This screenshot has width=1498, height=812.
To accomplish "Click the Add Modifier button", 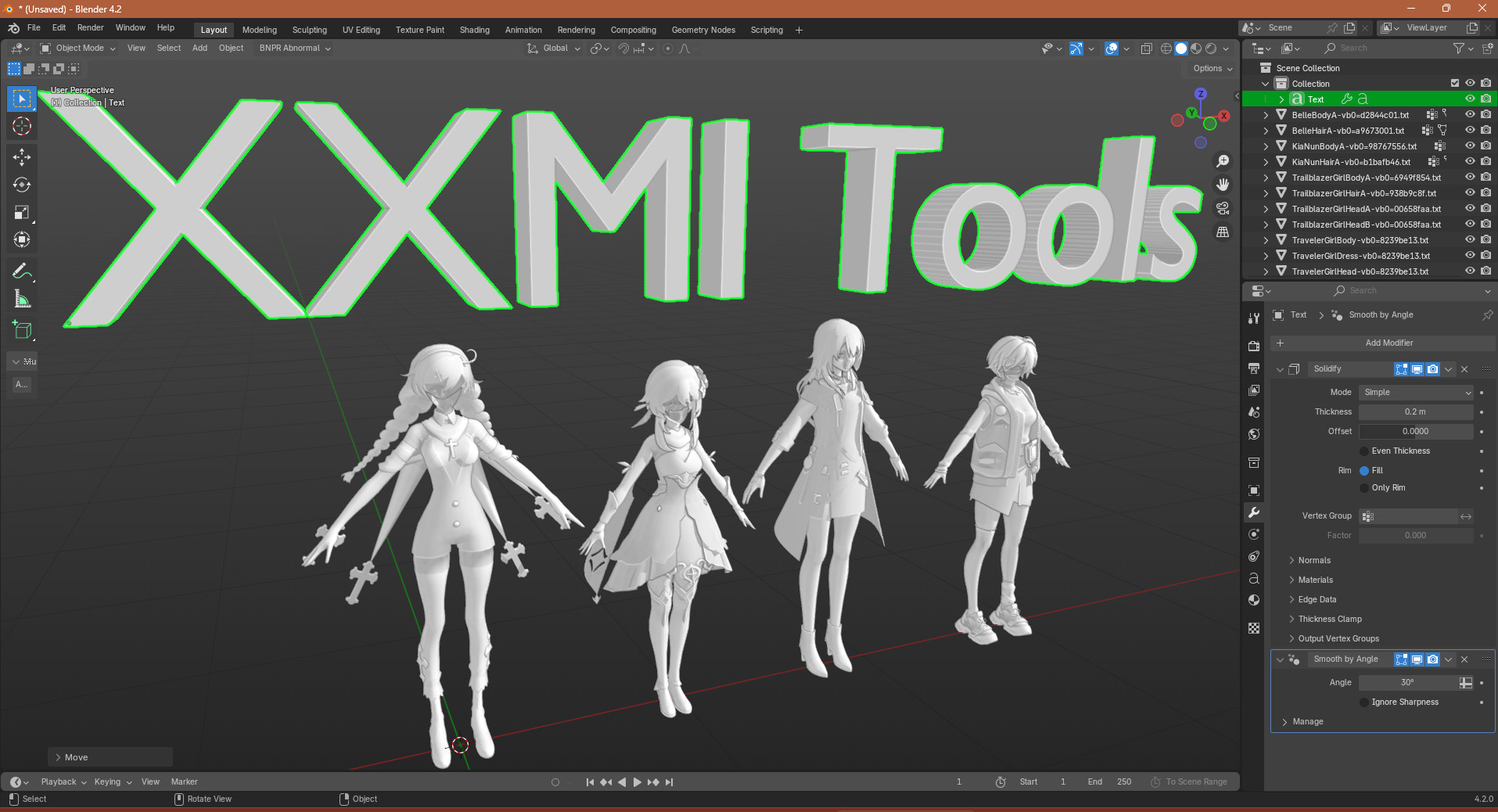I will 1388,343.
